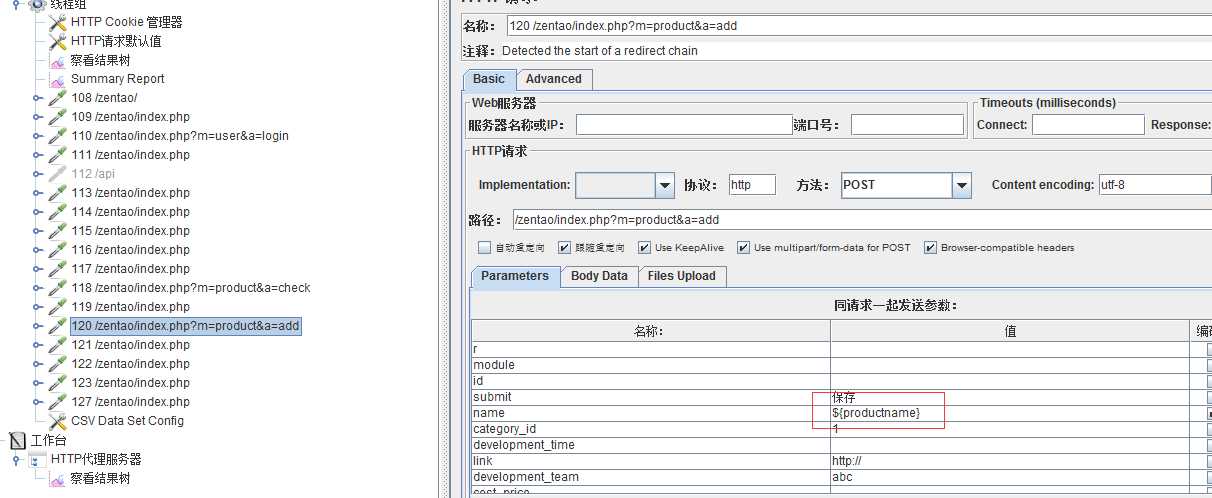Click sampler icon for 123 /zentao/index.php

58,383
